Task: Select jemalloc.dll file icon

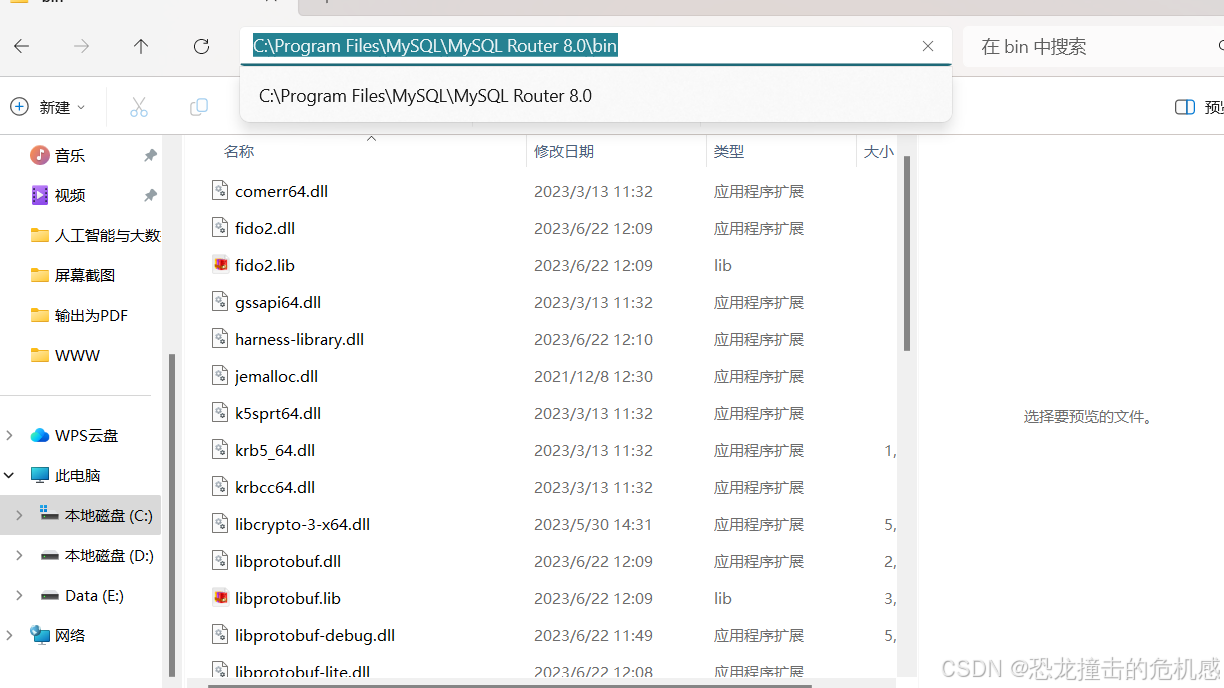Action: pyautogui.click(x=221, y=376)
